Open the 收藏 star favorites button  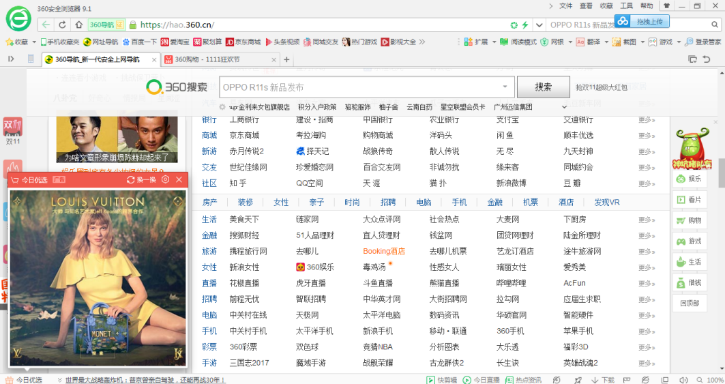(17, 42)
